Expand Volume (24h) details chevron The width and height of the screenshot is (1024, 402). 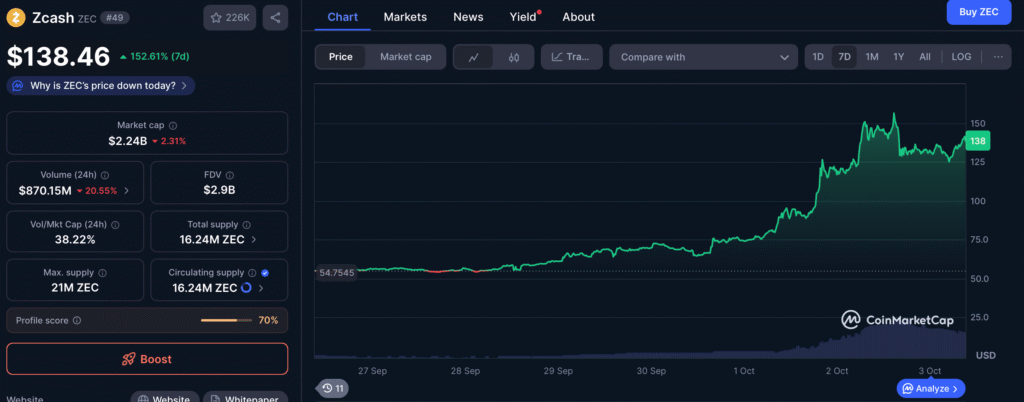[x=126, y=190]
